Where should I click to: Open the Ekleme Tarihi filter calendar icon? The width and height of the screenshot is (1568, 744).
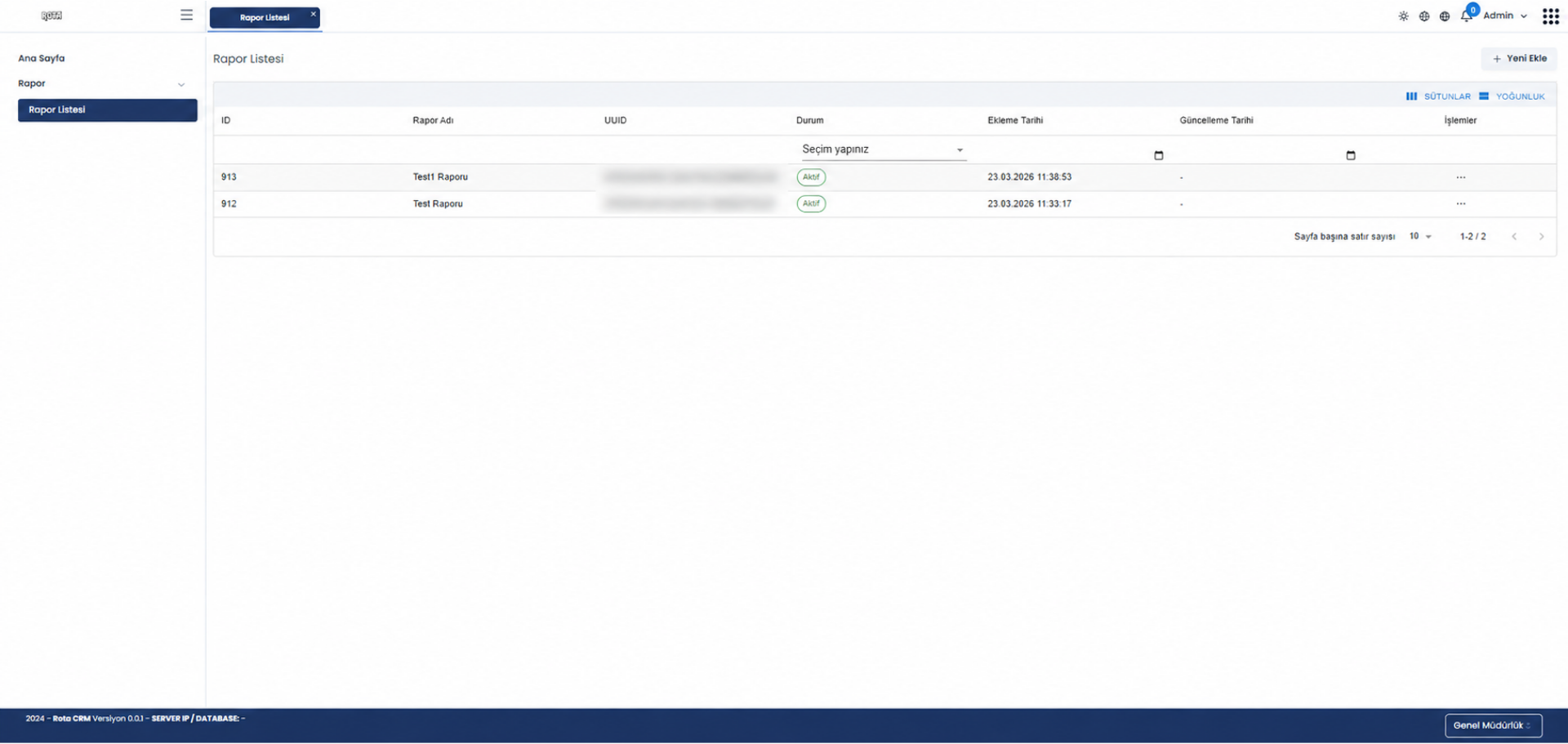[1158, 155]
